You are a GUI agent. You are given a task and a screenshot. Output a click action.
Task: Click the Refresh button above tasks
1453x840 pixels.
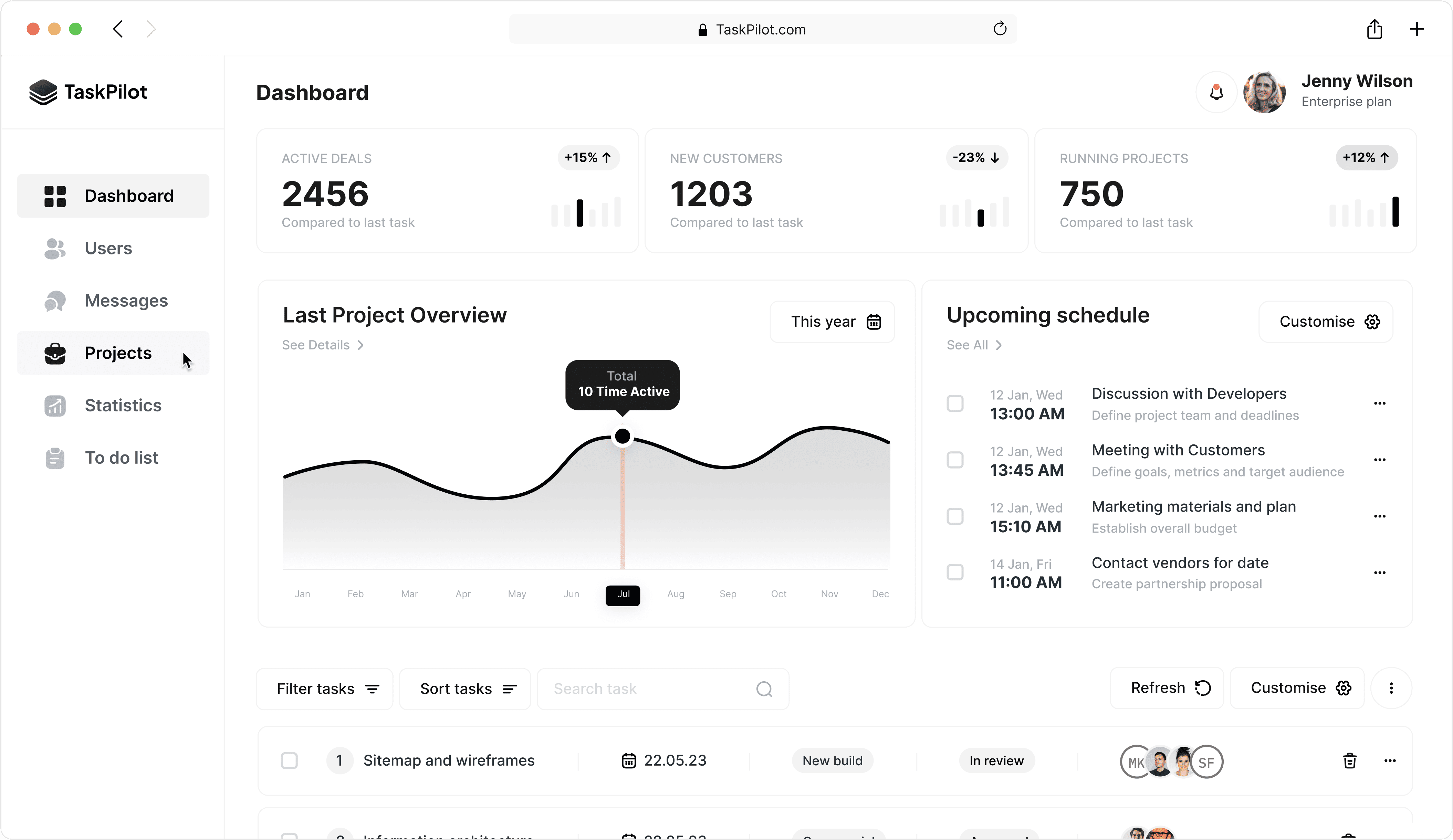(x=1167, y=689)
